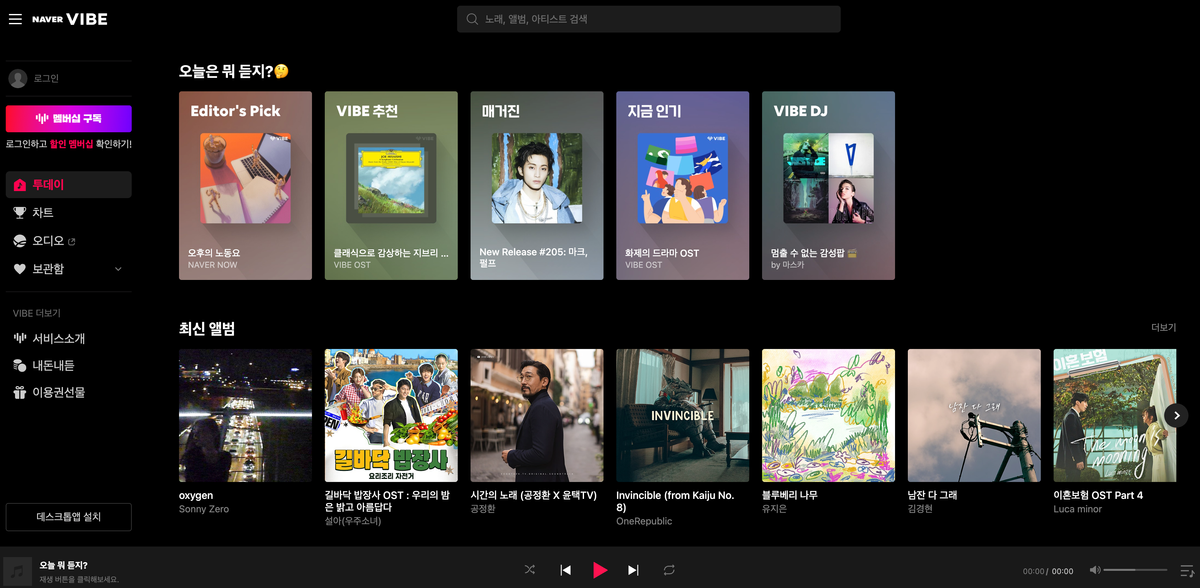Click artist name 공정환
Screen dimensions: 1200x588
point(485,509)
